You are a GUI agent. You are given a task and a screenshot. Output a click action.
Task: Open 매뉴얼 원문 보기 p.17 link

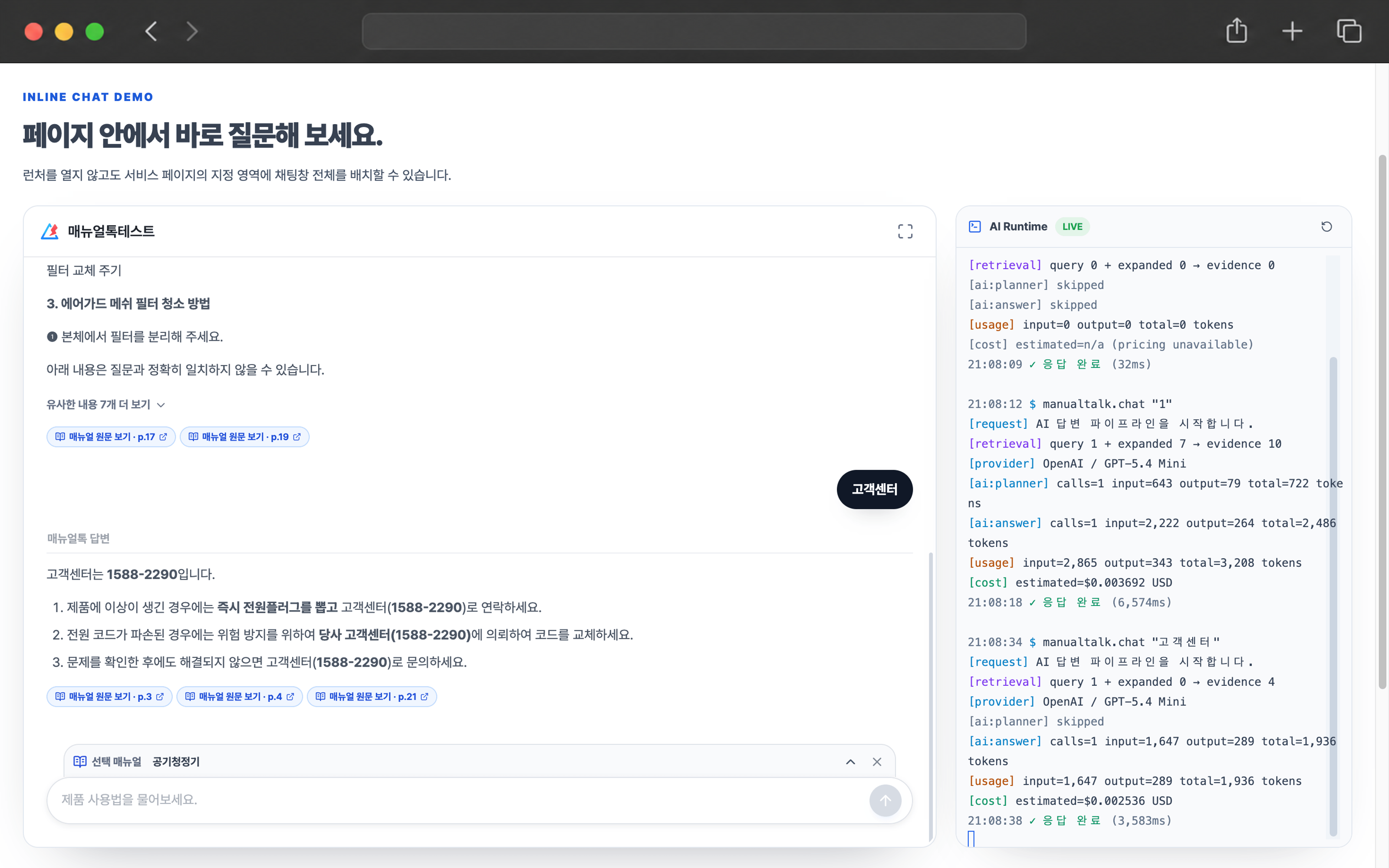tap(111, 437)
